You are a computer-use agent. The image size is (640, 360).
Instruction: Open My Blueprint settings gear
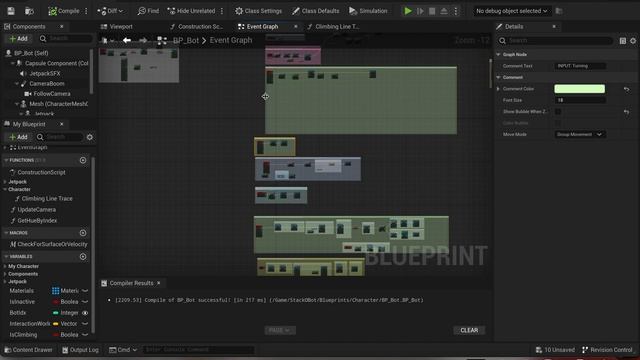coord(90,137)
